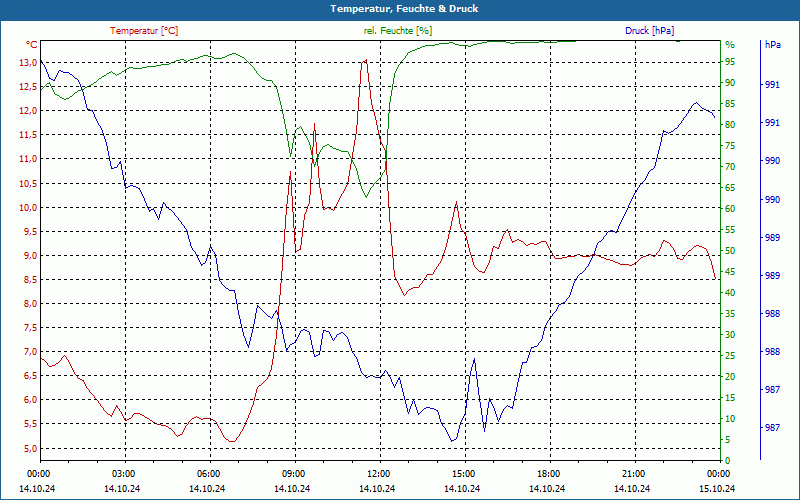The width and height of the screenshot is (800, 500).
Task: Click the 60 humidity axis value
Action: [730, 209]
